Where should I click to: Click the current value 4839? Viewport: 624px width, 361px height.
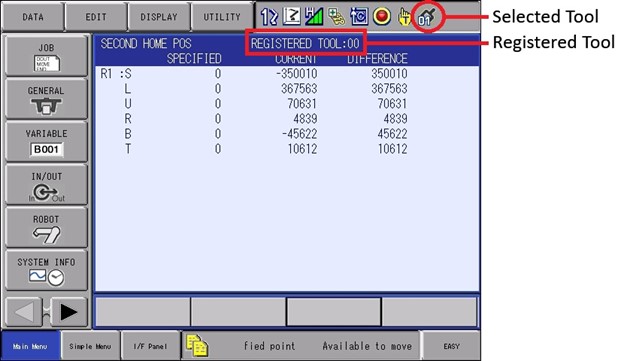305,119
